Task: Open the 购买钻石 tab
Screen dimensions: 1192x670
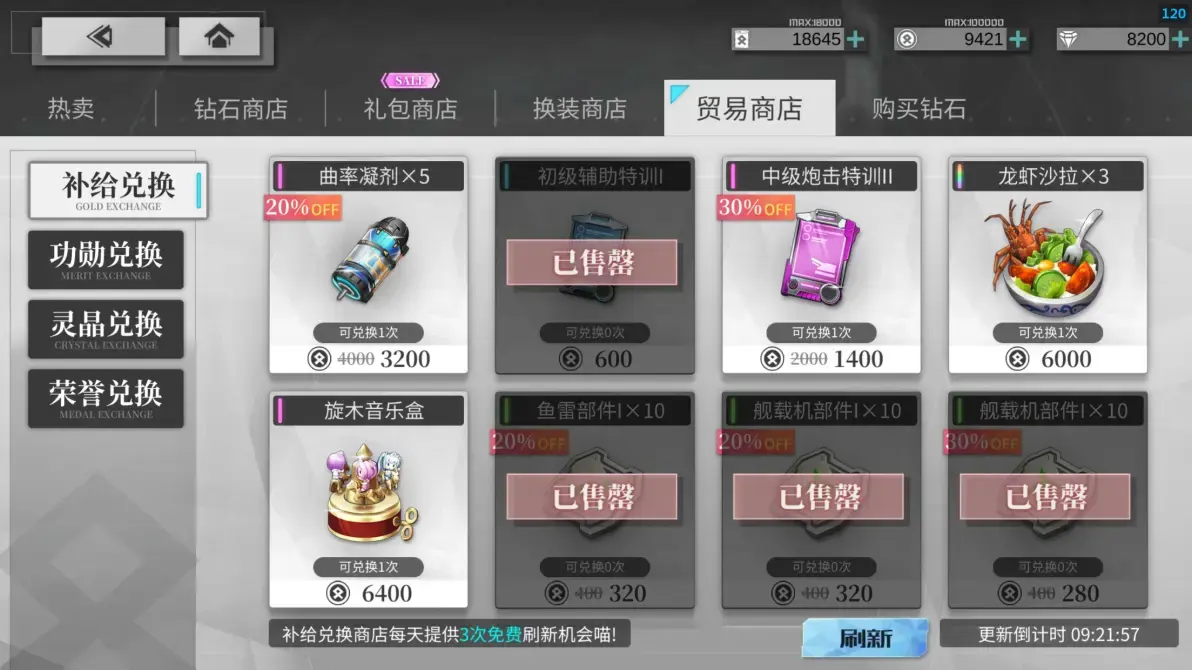Action: tap(919, 109)
